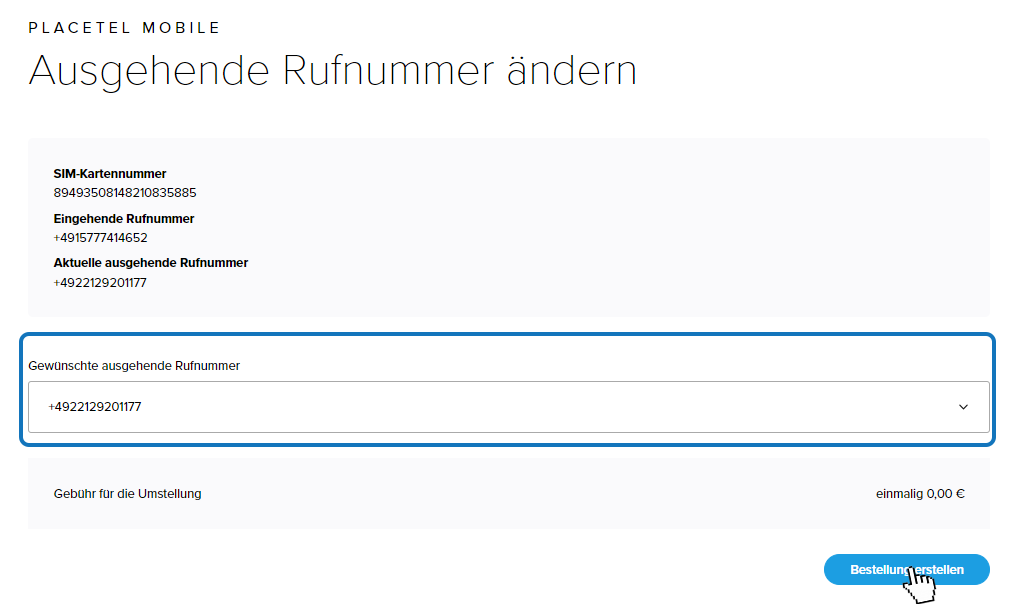Click the 0,00 € fee amount
Image resolution: width=1010 pixels, height=604 pixels.
click(946, 494)
